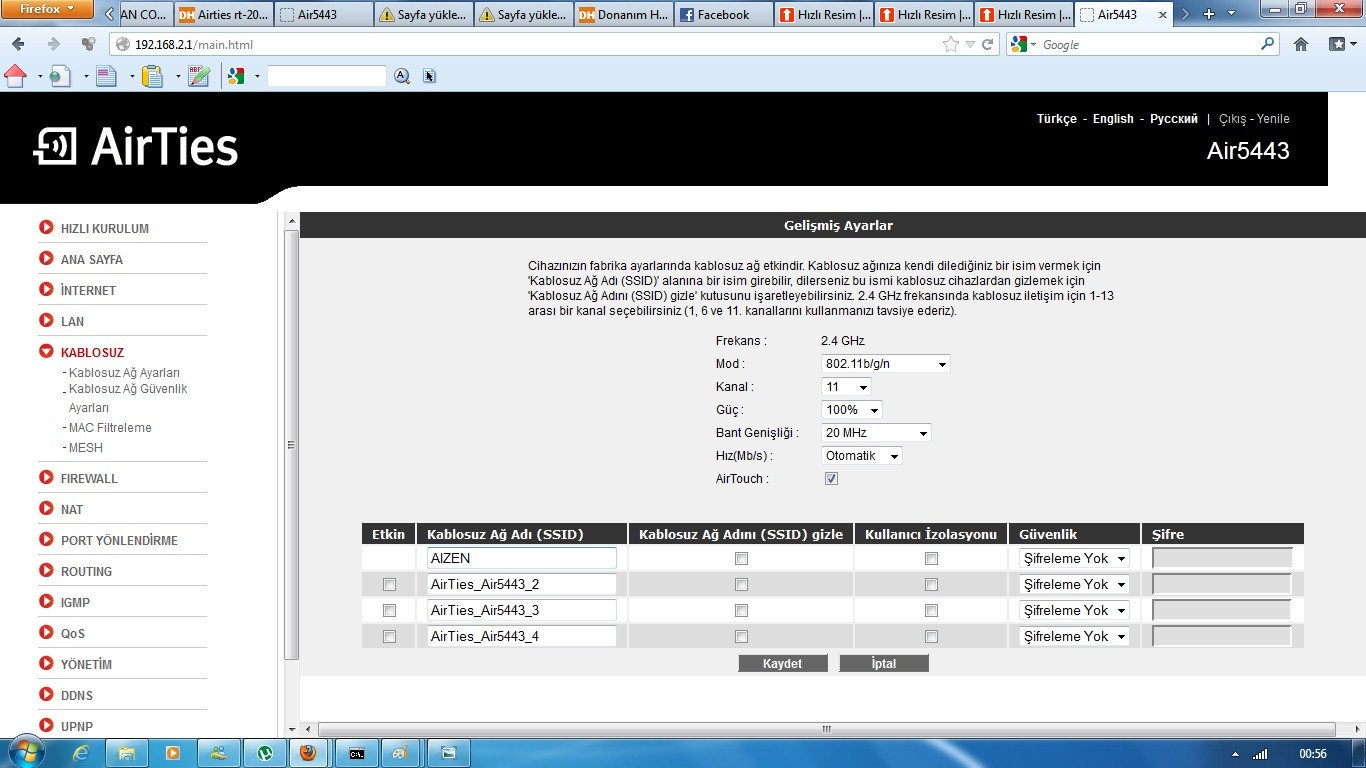Click the magnifier search icon in toolbar
Image resolution: width=1366 pixels, height=768 pixels.
(402, 76)
